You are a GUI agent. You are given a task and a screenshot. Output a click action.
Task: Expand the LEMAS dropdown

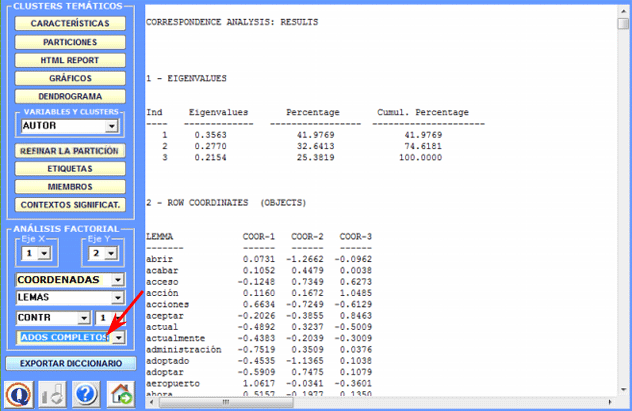pyautogui.click(x=118, y=298)
